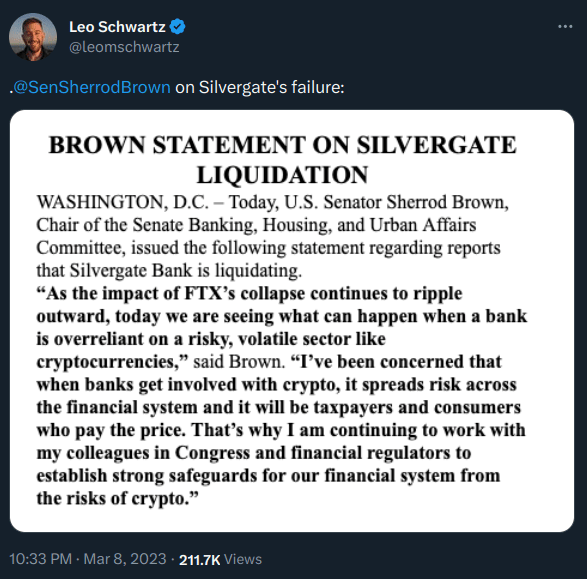The image size is (587, 579).
Task: Click the "That's why I am continuing" sentence
Action: (x=359, y=430)
